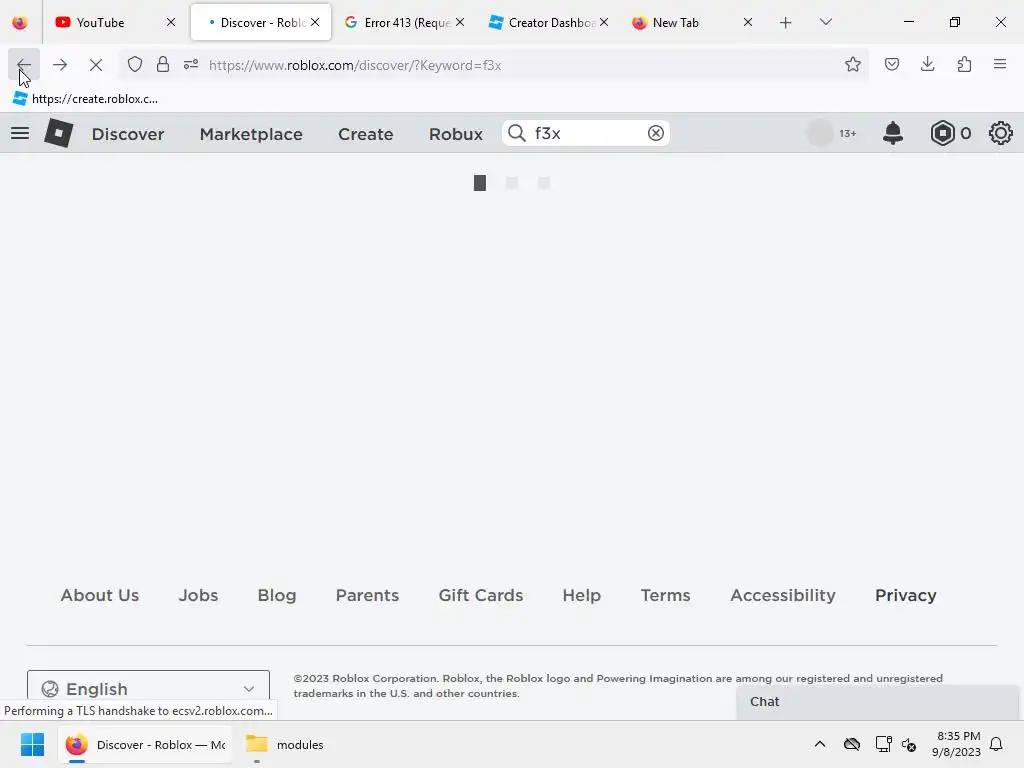The image size is (1024, 768).
Task: Open the extensions puzzle icon
Action: point(964,64)
